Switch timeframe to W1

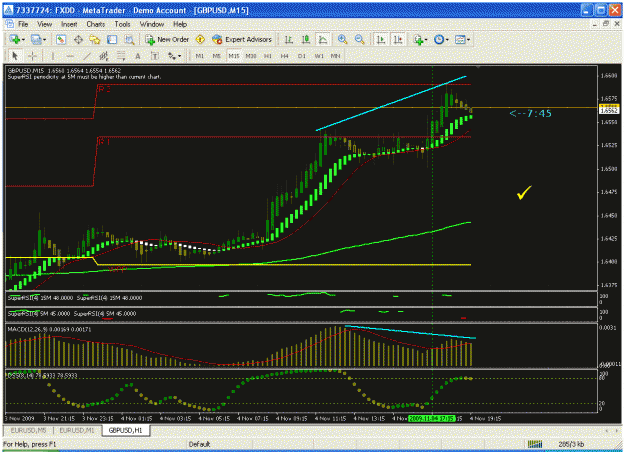tap(319, 56)
